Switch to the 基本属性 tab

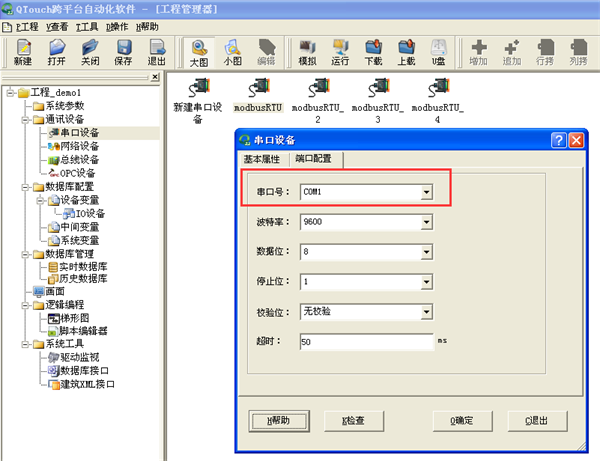pyautogui.click(x=262, y=159)
